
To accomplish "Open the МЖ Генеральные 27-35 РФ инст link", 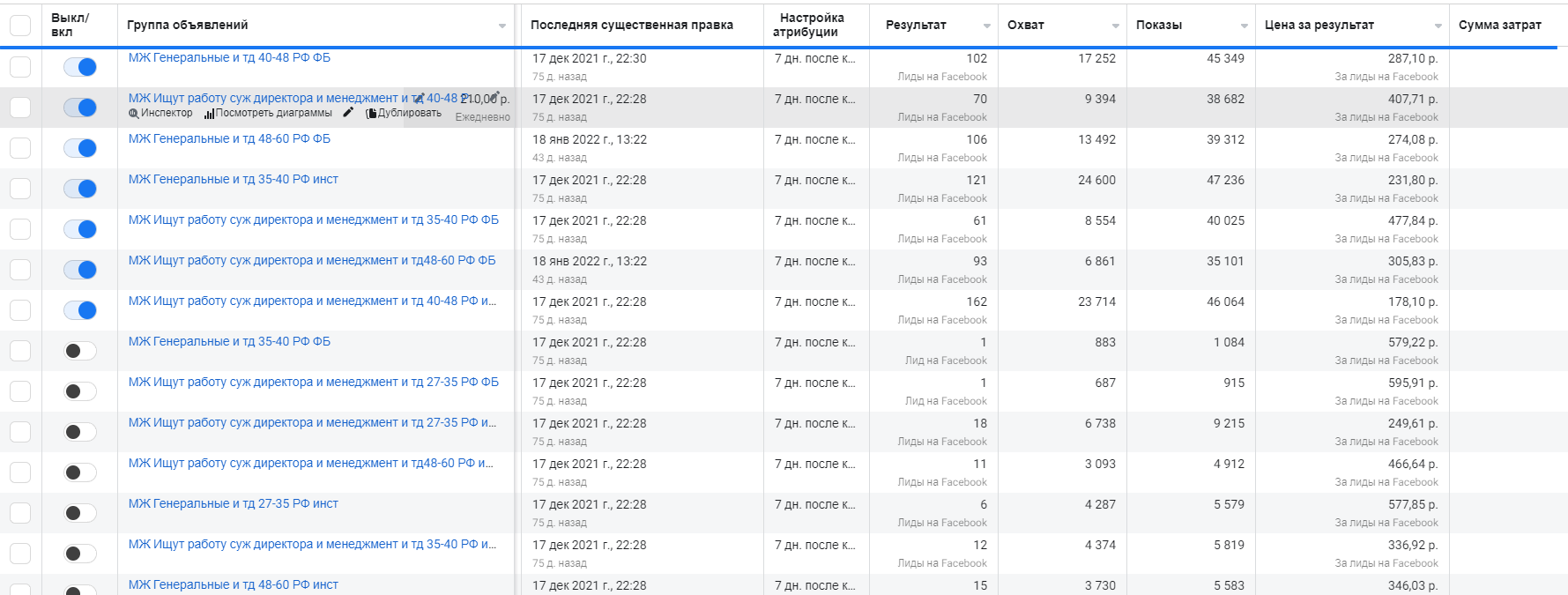I will tap(233, 504).
